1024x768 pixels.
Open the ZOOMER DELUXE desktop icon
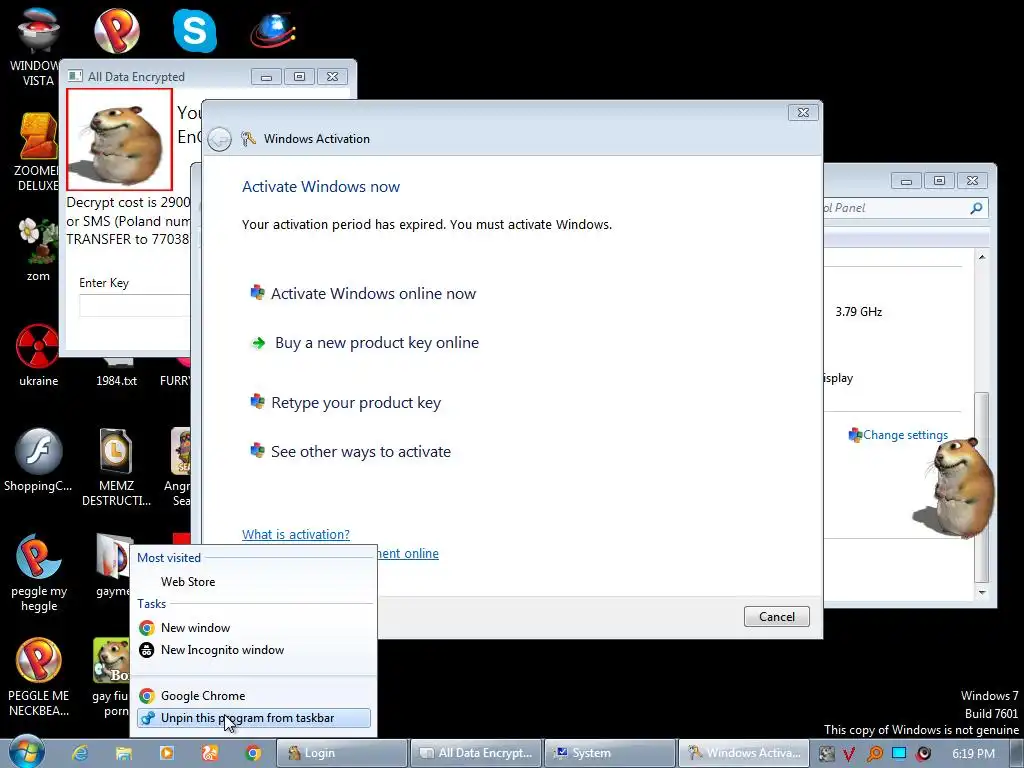[38, 152]
